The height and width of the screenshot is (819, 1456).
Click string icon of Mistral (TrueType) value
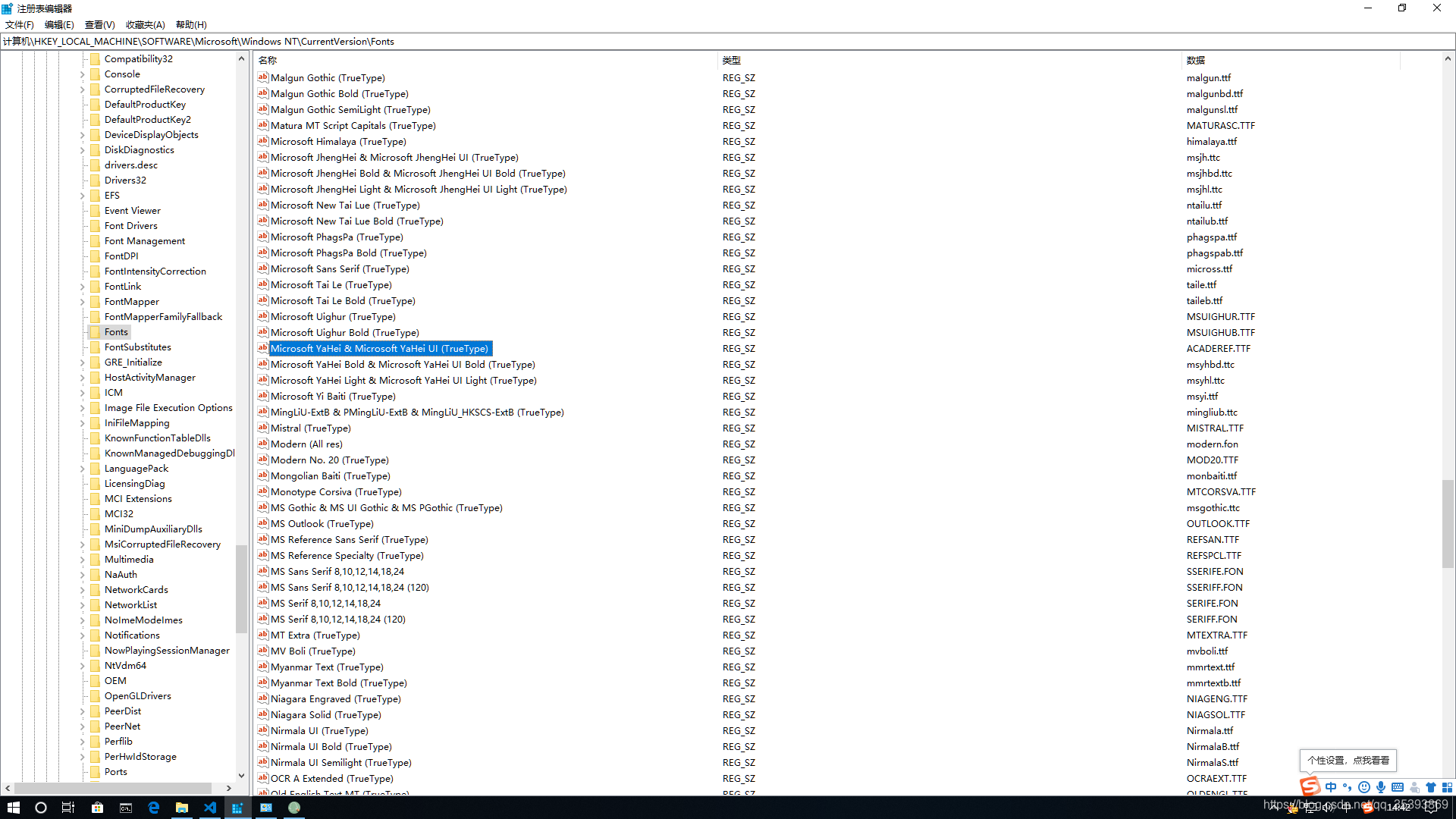tap(263, 428)
